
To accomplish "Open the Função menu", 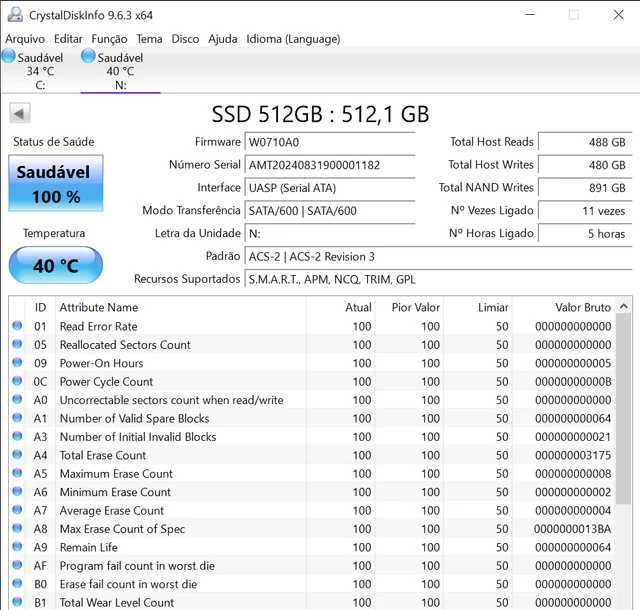I will click(109, 39).
